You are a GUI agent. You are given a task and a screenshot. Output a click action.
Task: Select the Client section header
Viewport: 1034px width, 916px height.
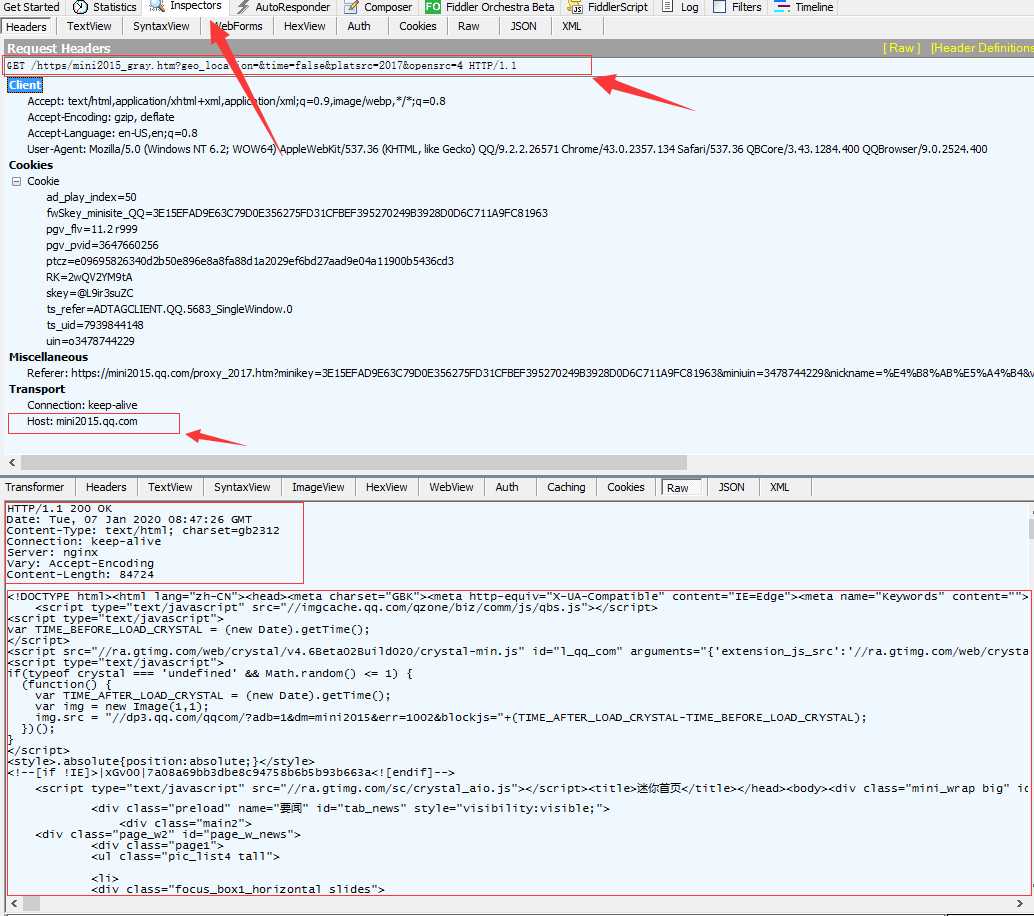click(x=25, y=85)
